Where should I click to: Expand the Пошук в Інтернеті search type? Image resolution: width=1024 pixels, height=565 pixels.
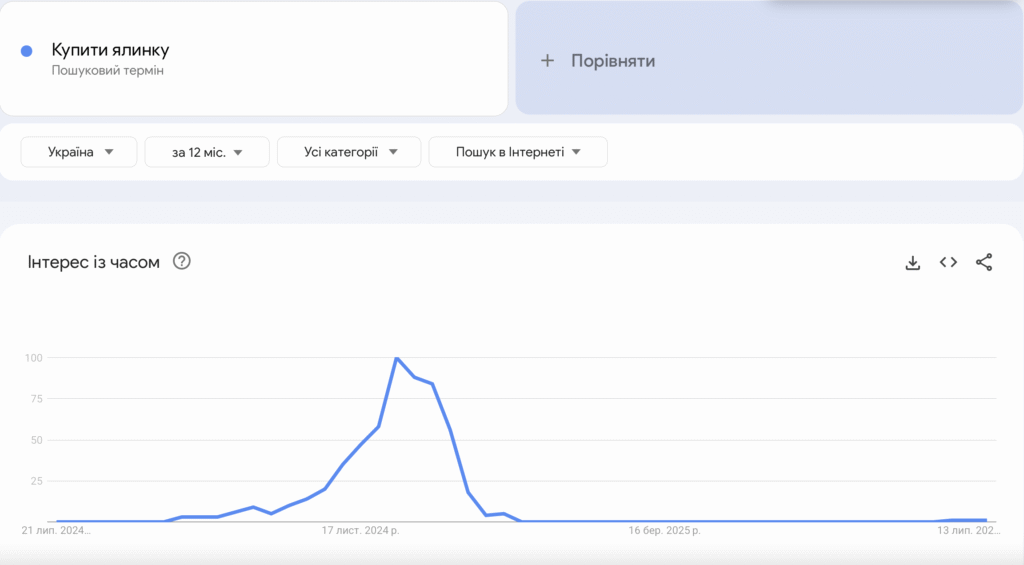518,152
